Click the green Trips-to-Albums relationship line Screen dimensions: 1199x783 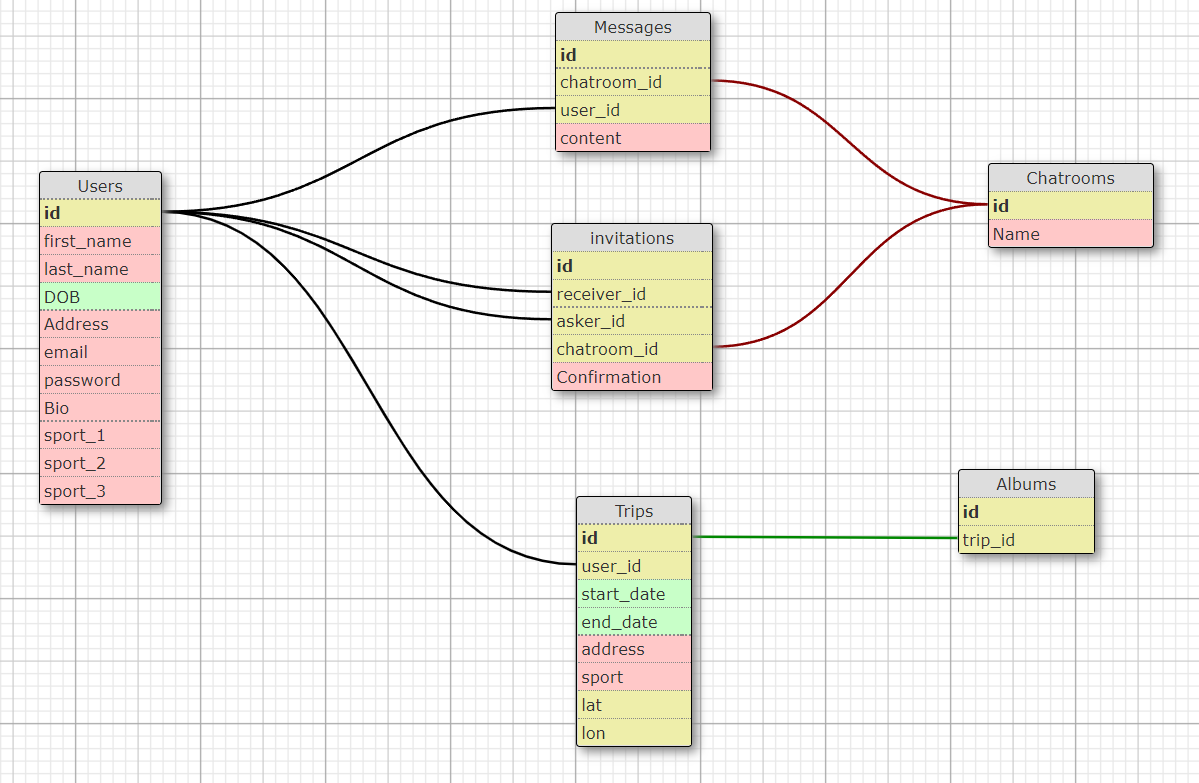point(825,538)
